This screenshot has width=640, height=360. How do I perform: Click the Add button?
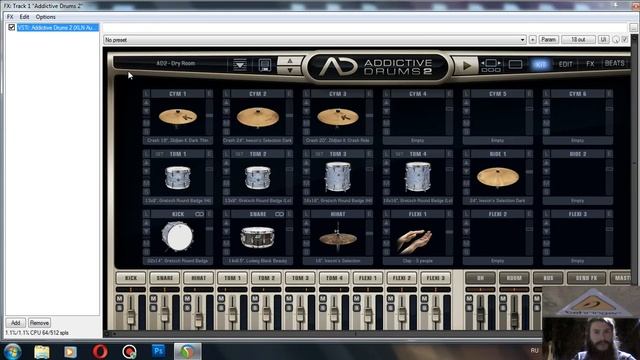pyautogui.click(x=16, y=323)
